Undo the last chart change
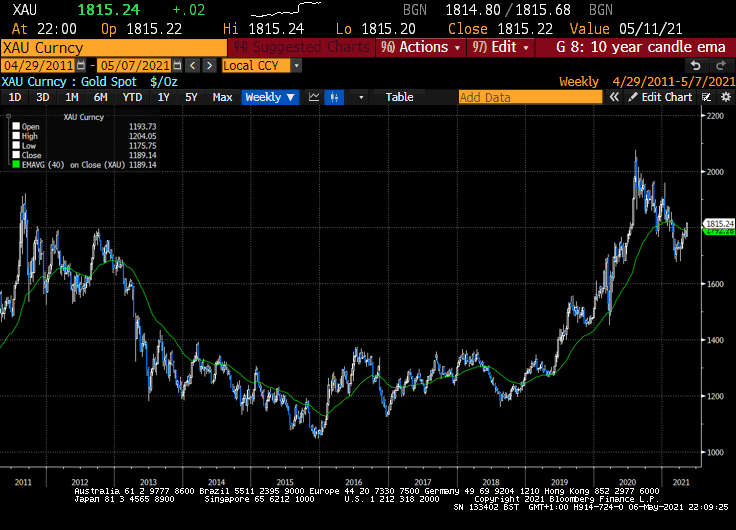736x530 pixels. (696, 66)
